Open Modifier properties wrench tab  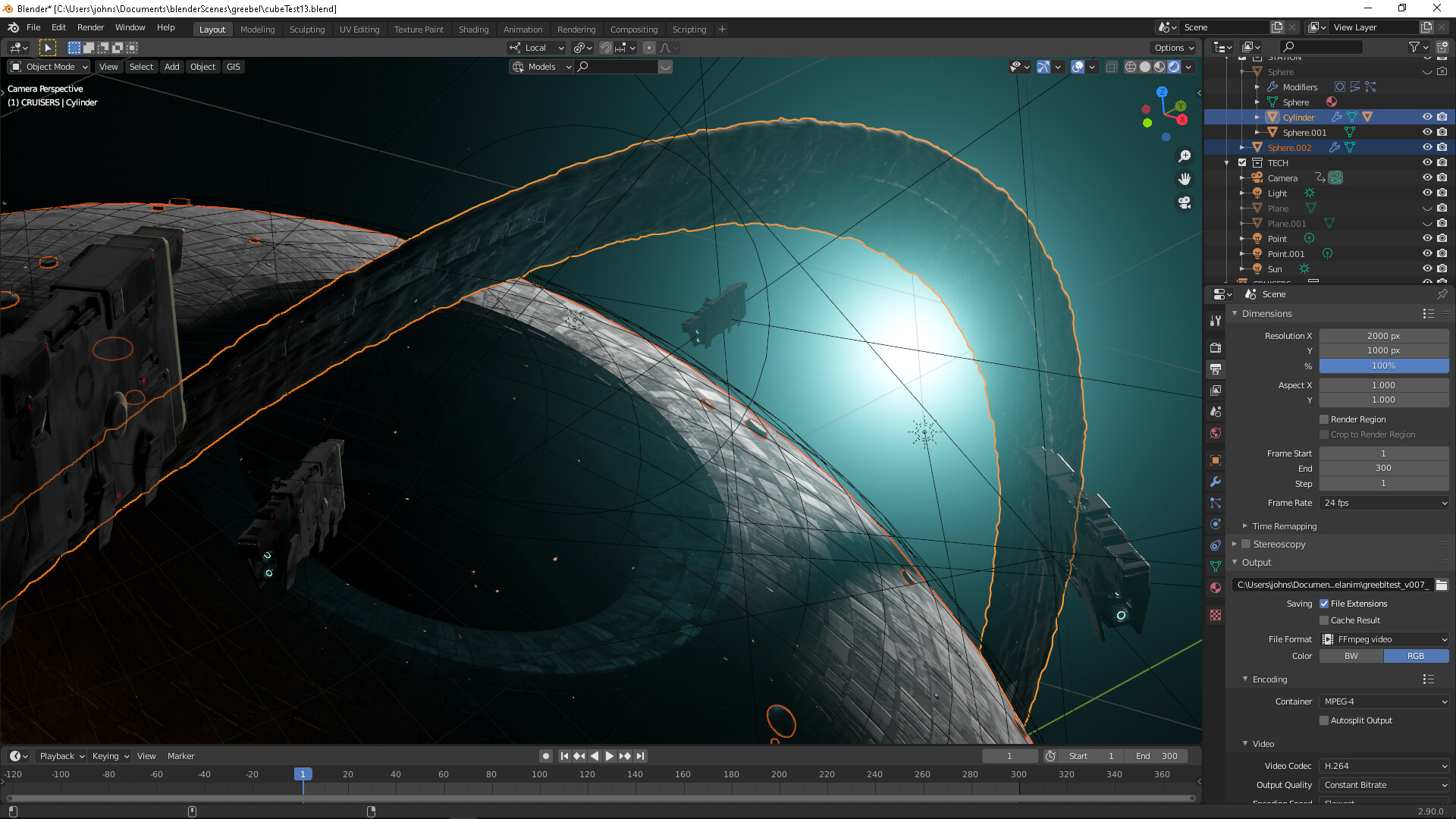pyautogui.click(x=1216, y=482)
